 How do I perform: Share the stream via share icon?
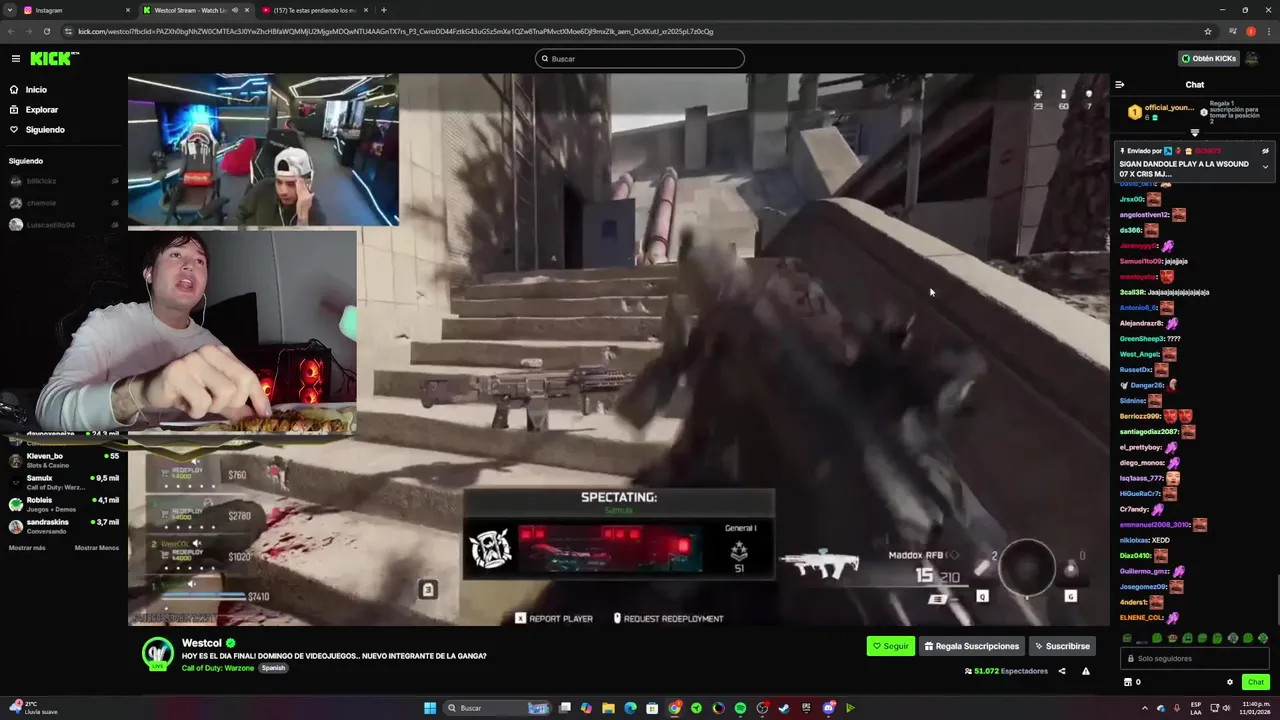coord(1062,671)
